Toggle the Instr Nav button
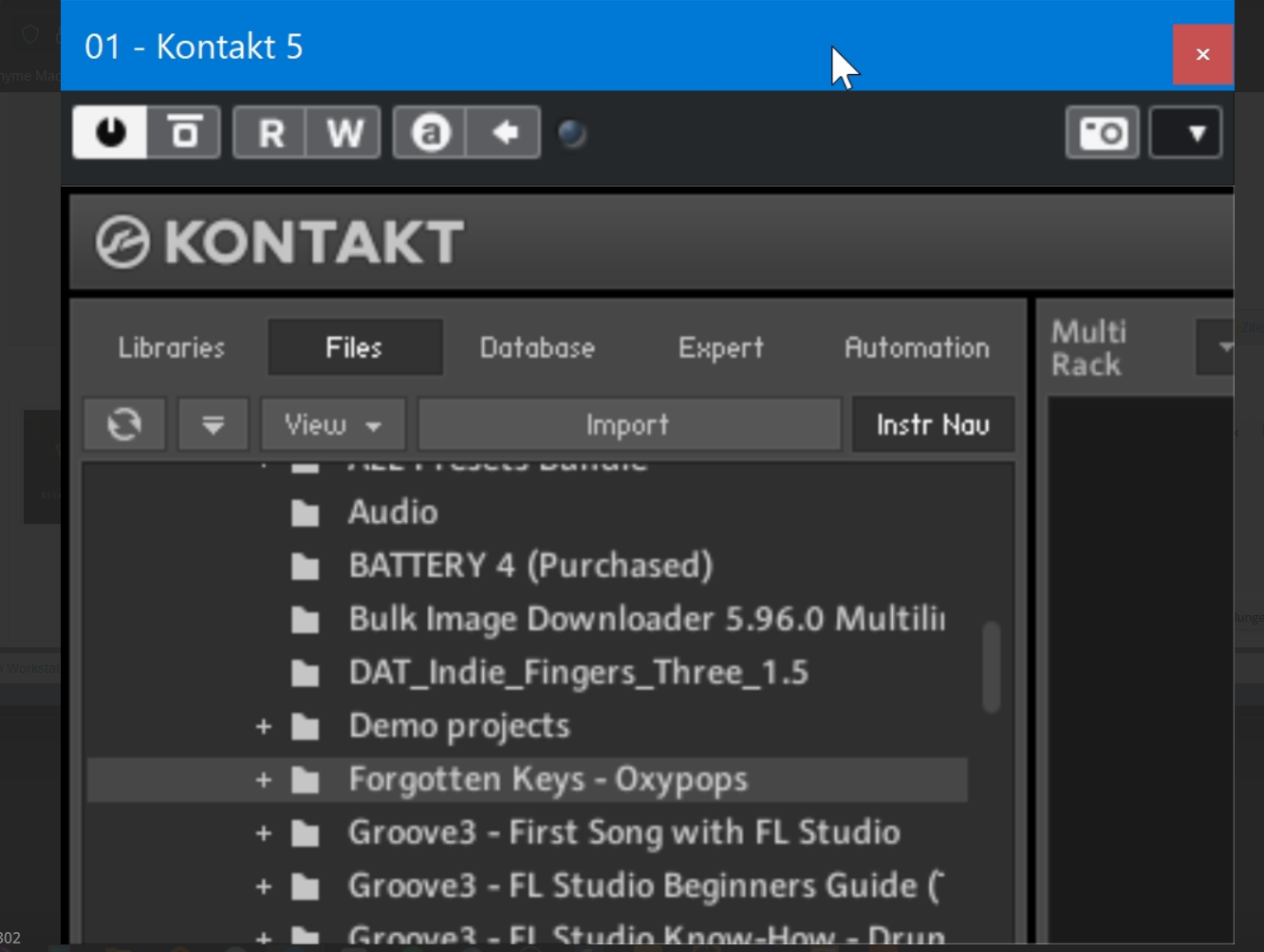Image resolution: width=1264 pixels, height=952 pixels. point(933,424)
